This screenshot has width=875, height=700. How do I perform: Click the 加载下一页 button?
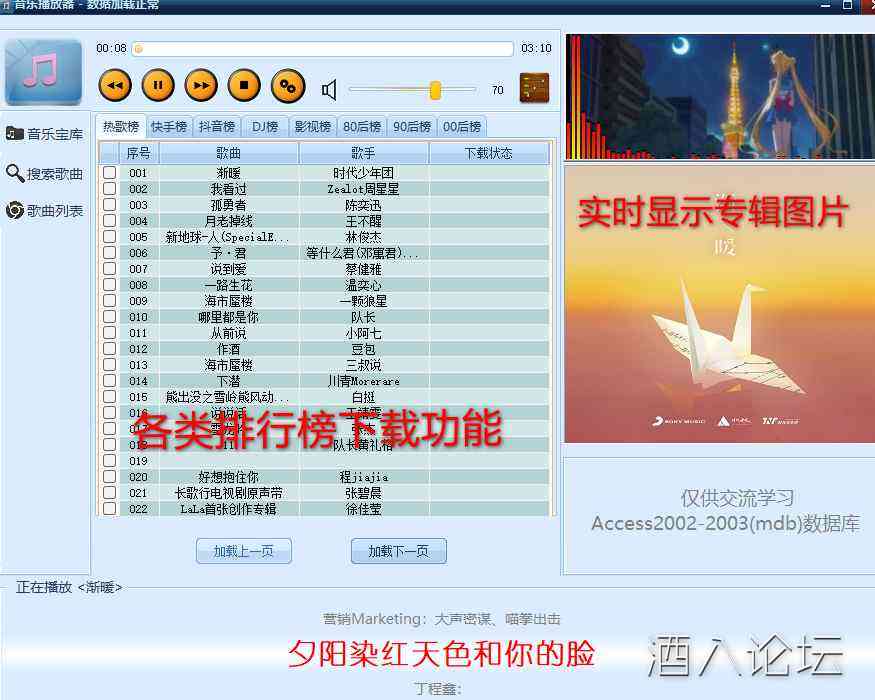pos(398,551)
